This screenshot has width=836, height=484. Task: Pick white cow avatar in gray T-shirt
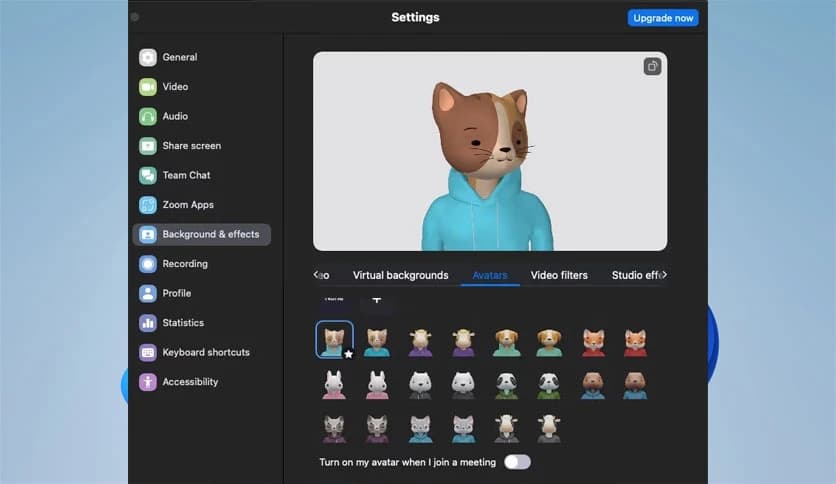549,429
